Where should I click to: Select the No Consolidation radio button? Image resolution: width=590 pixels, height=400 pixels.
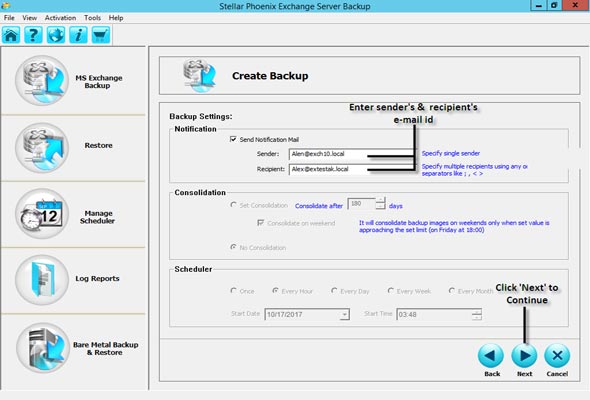coord(233,247)
